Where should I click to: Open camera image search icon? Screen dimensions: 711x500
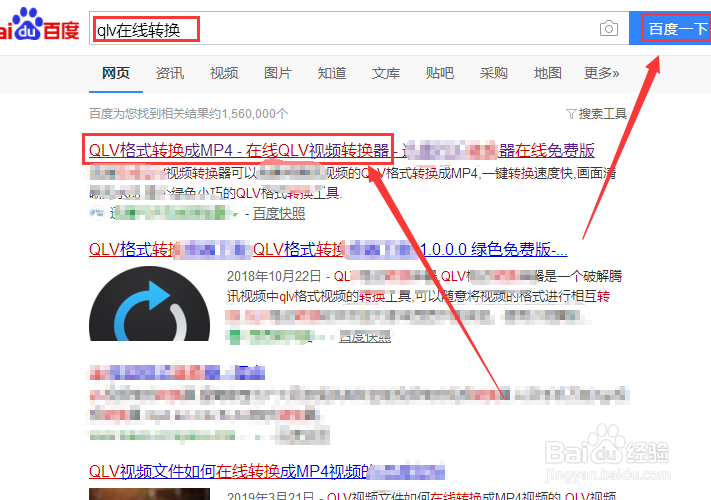[x=609, y=29]
